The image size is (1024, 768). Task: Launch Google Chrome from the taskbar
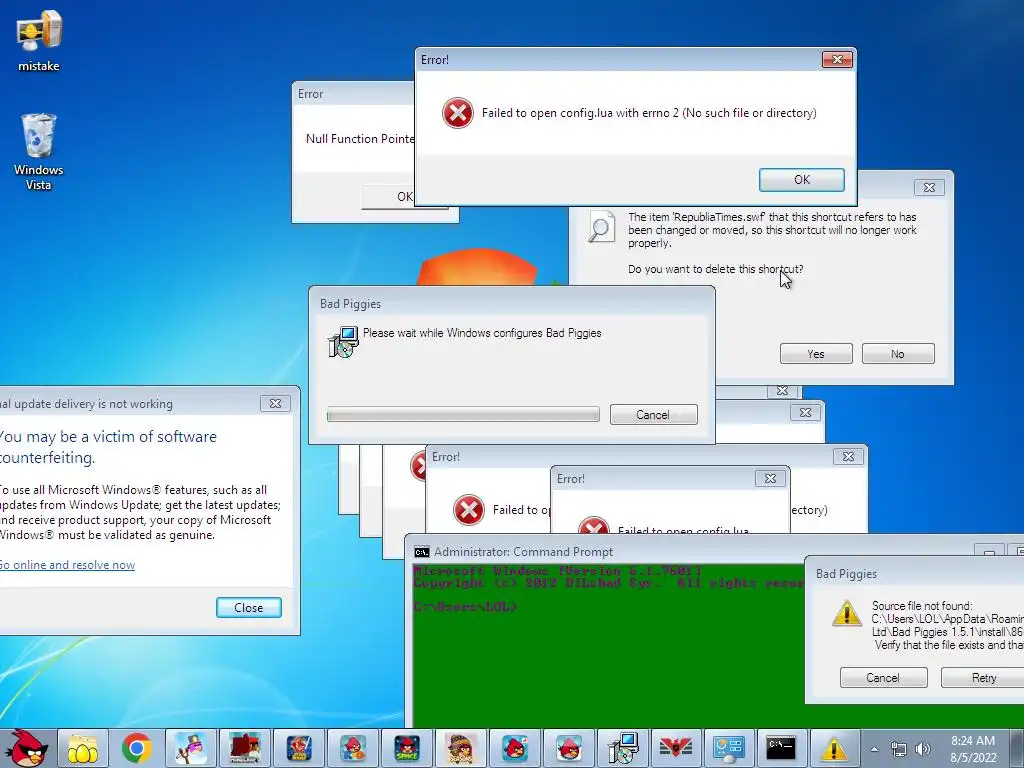tap(136, 748)
